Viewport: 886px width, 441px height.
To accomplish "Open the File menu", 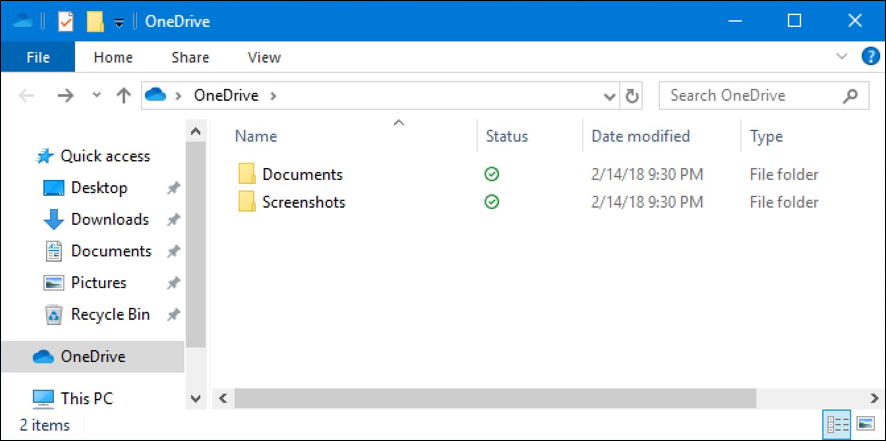I will 38,58.
